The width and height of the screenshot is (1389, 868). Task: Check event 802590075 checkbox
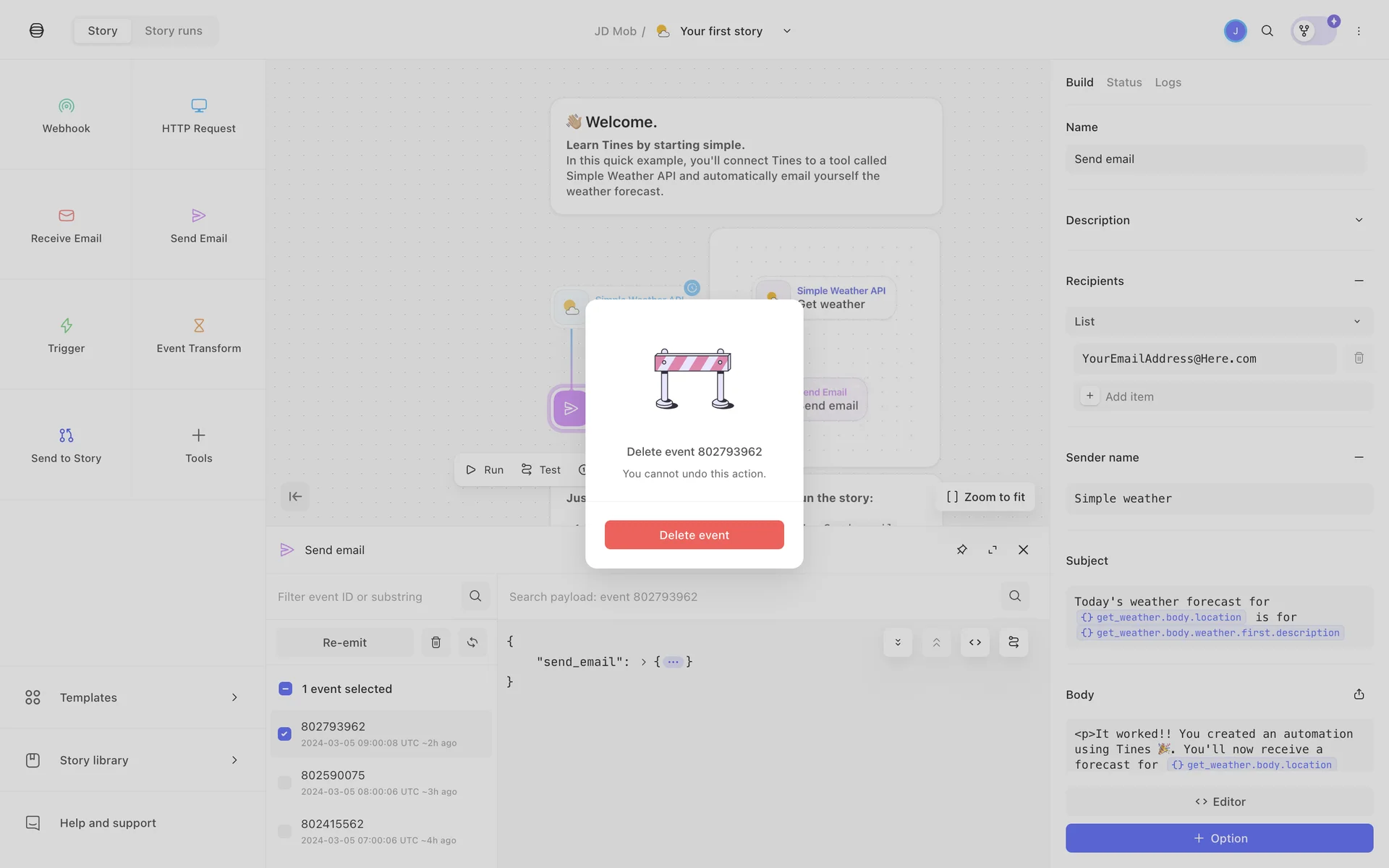click(284, 783)
